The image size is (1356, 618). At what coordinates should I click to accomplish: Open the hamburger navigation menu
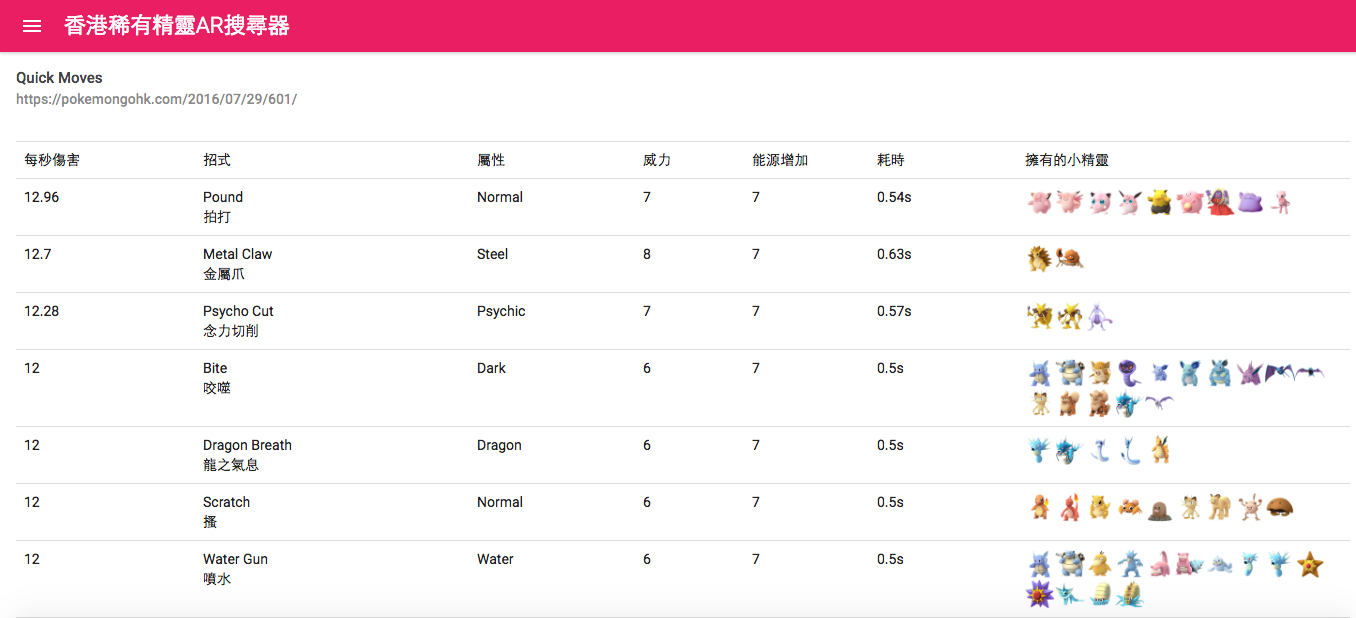pos(32,26)
